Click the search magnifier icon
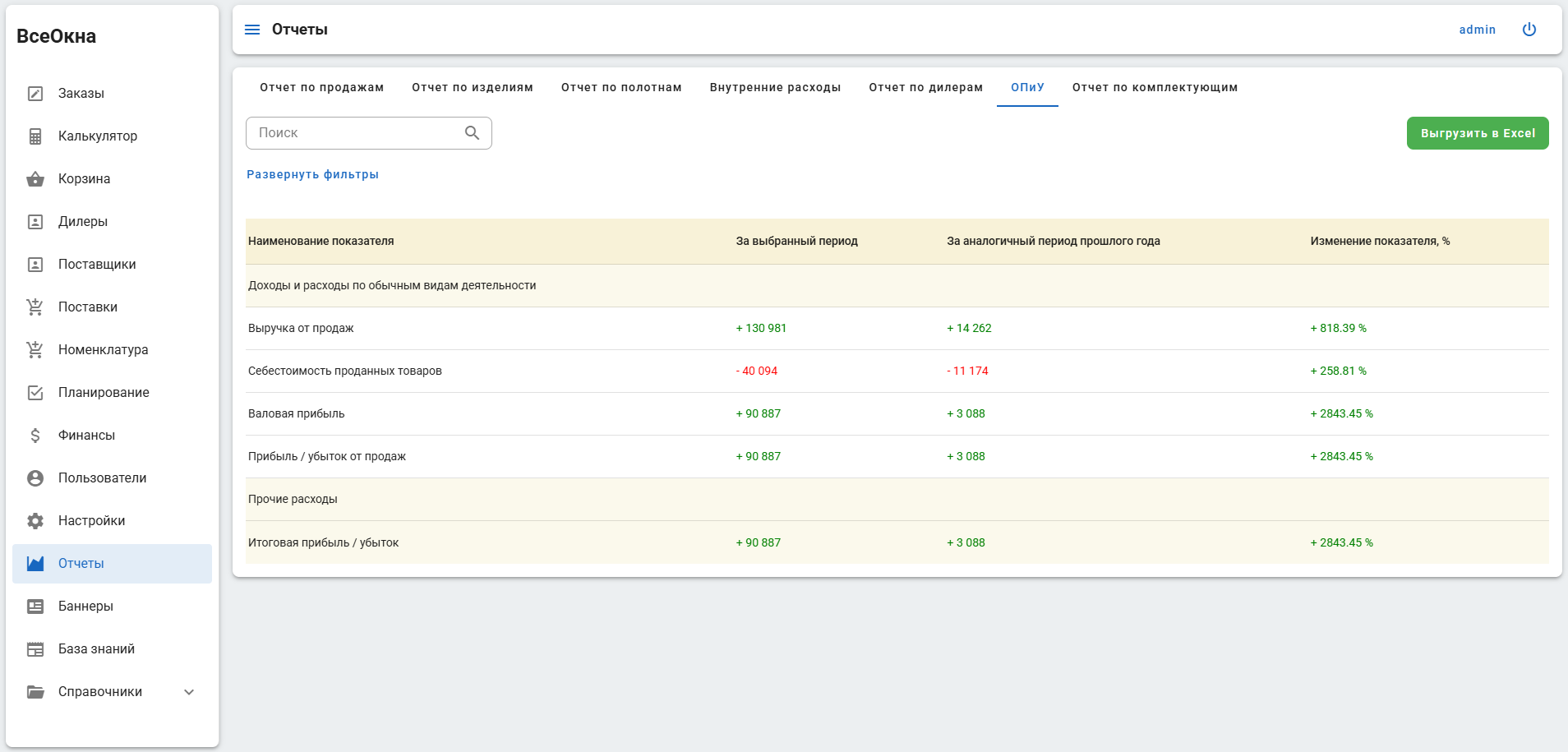Screen dimensions: 1568x752 coord(472,133)
